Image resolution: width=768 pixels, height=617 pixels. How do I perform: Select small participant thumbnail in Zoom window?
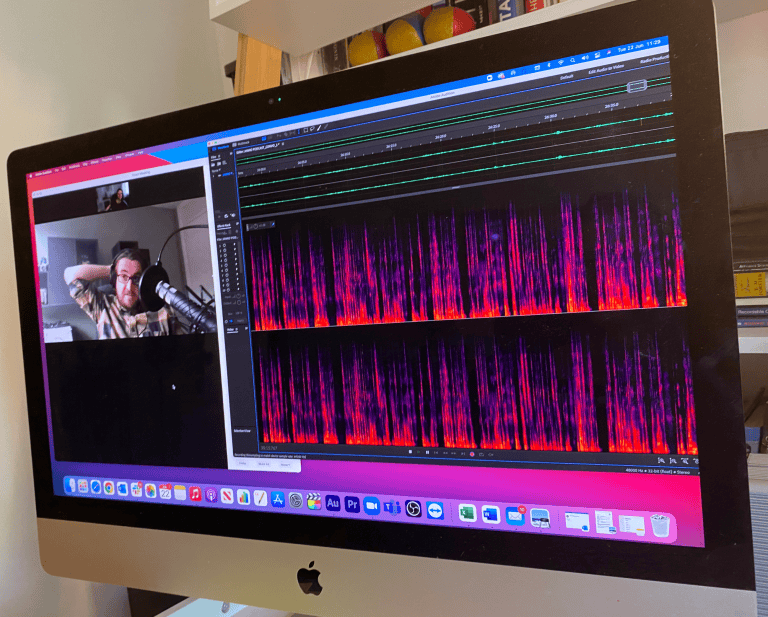(113, 196)
